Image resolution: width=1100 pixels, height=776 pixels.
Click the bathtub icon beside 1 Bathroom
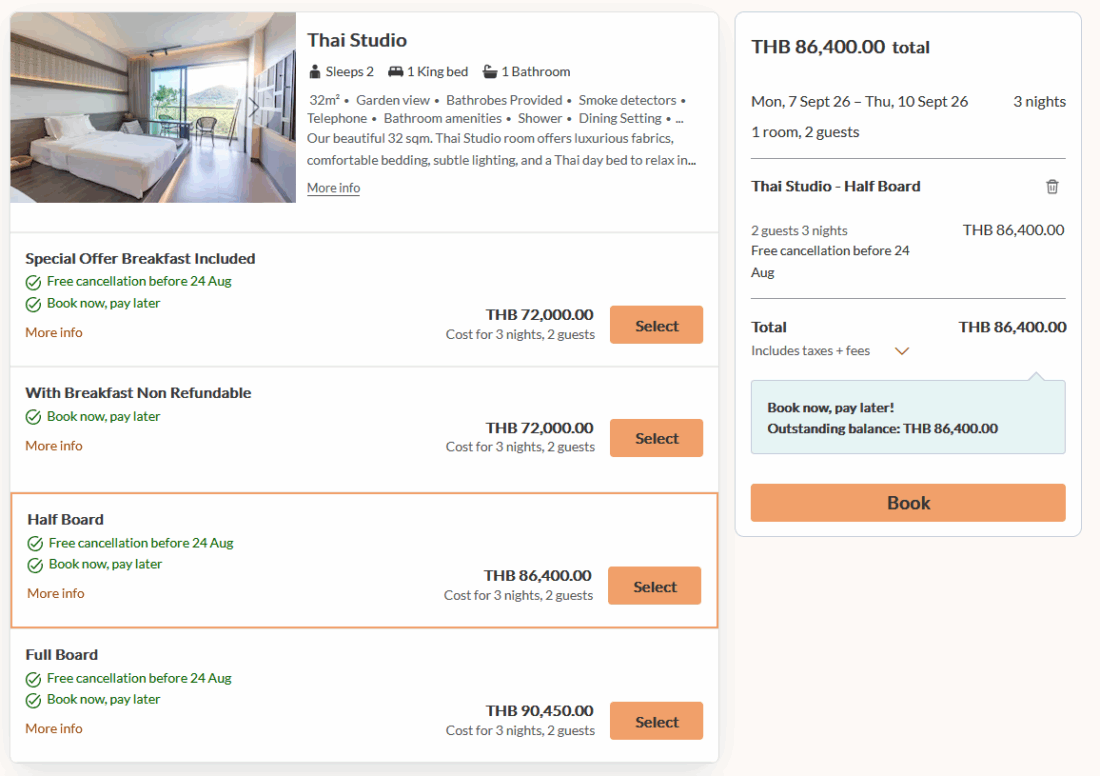tap(490, 72)
